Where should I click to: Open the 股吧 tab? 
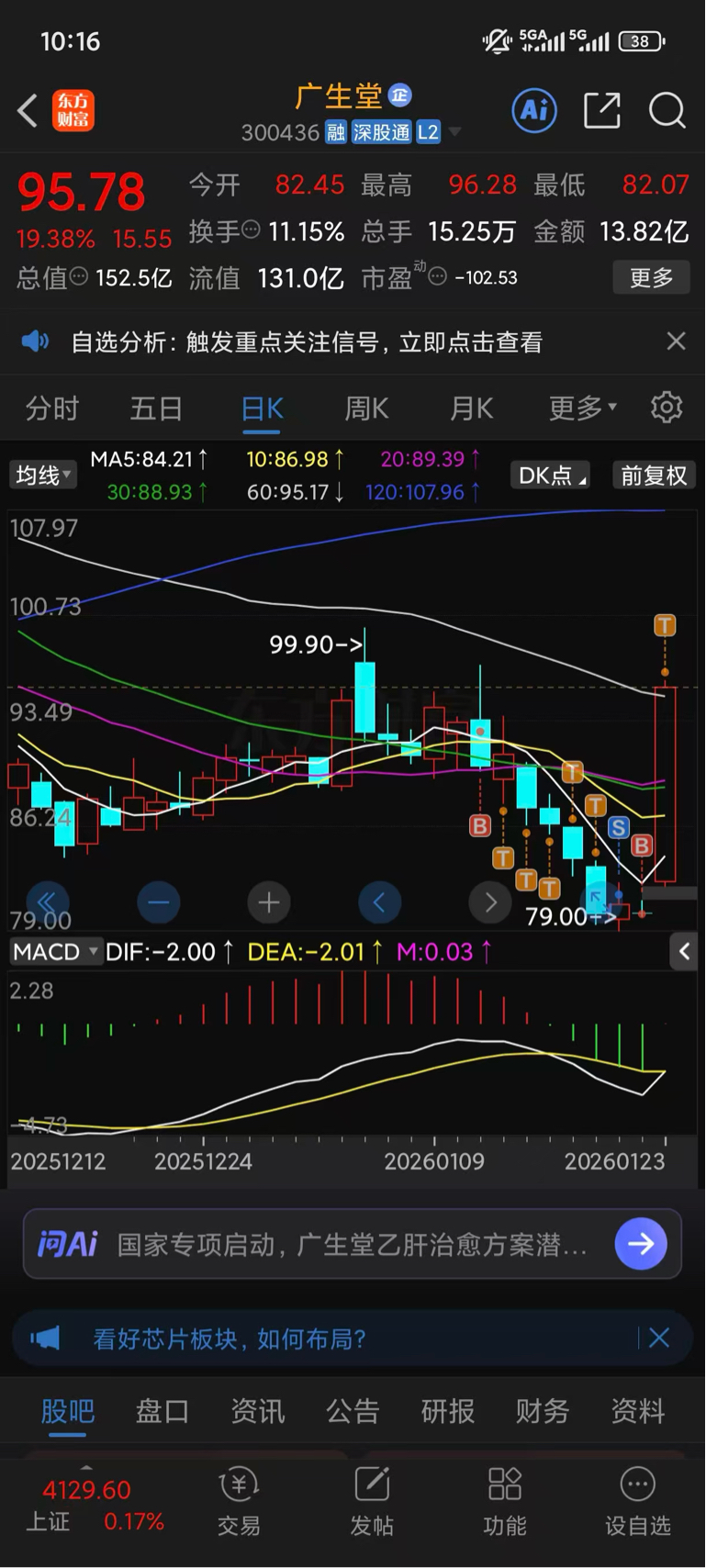(x=67, y=1412)
